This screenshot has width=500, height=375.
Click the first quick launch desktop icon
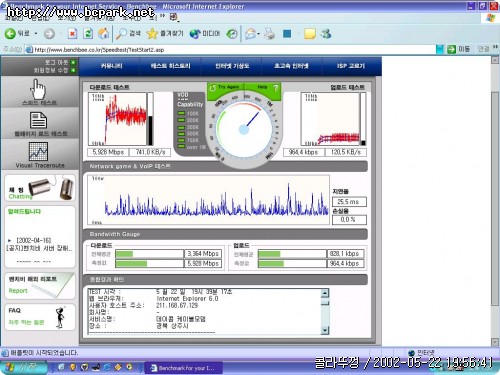(61, 367)
